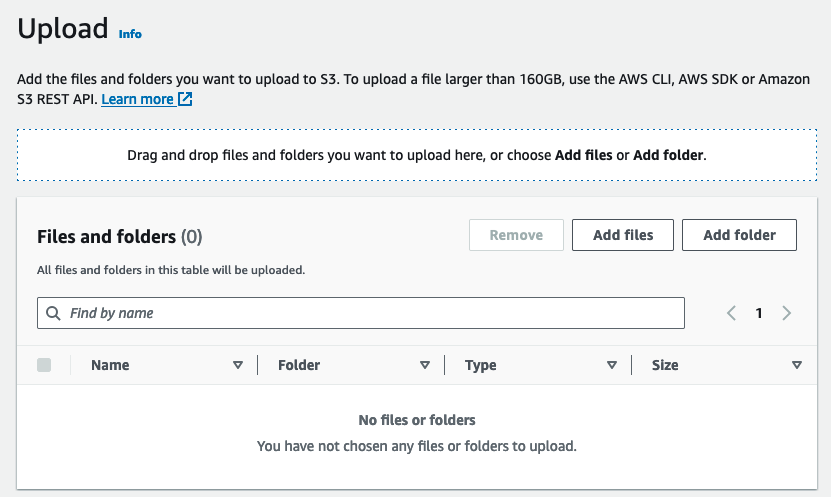Sort the table by the Folder header
The height and width of the screenshot is (497, 831).
tap(299, 365)
